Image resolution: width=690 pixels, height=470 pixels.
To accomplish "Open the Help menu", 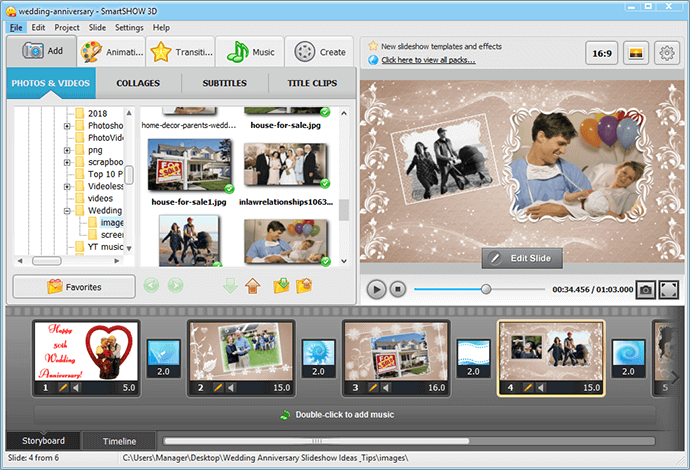I will [x=161, y=28].
